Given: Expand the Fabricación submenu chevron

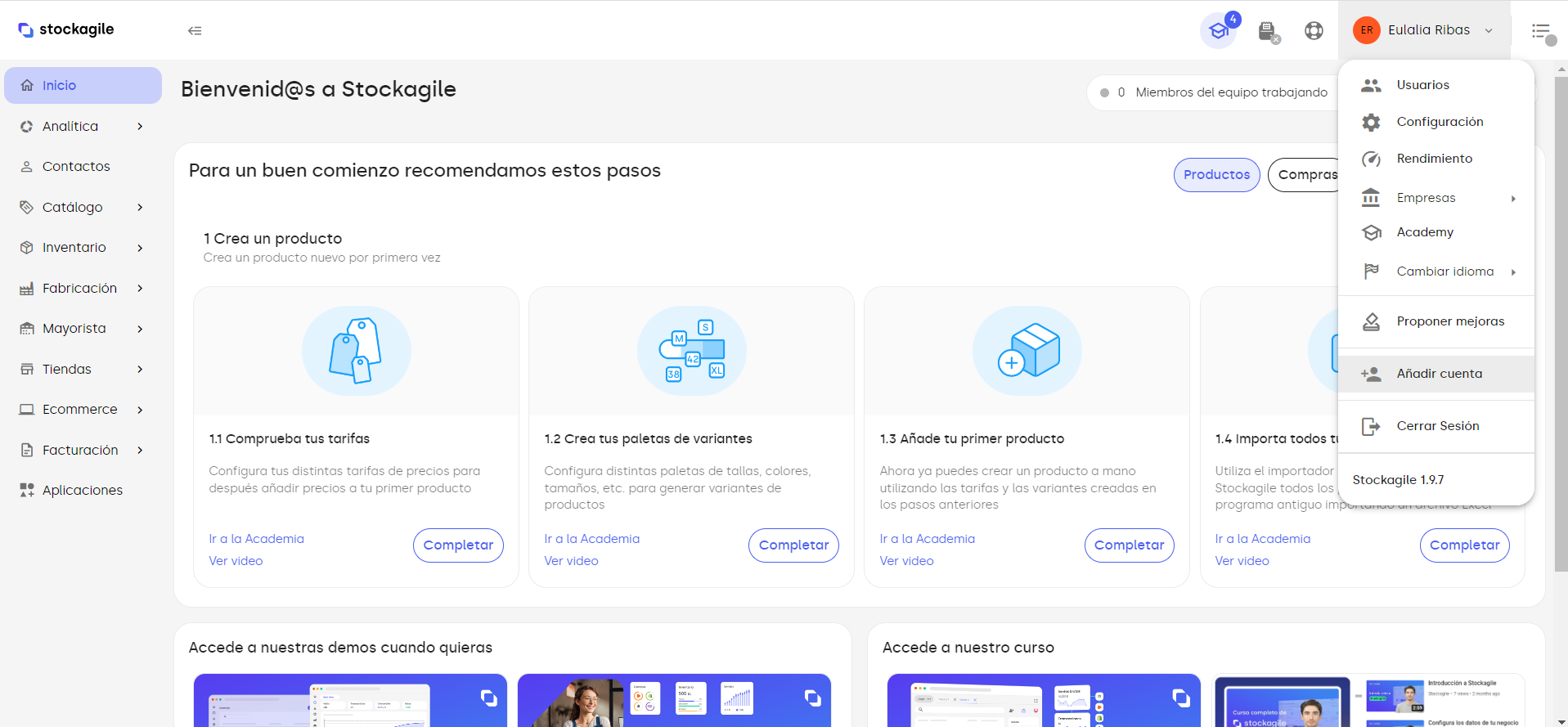Looking at the screenshot, I should tap(140, 288).
